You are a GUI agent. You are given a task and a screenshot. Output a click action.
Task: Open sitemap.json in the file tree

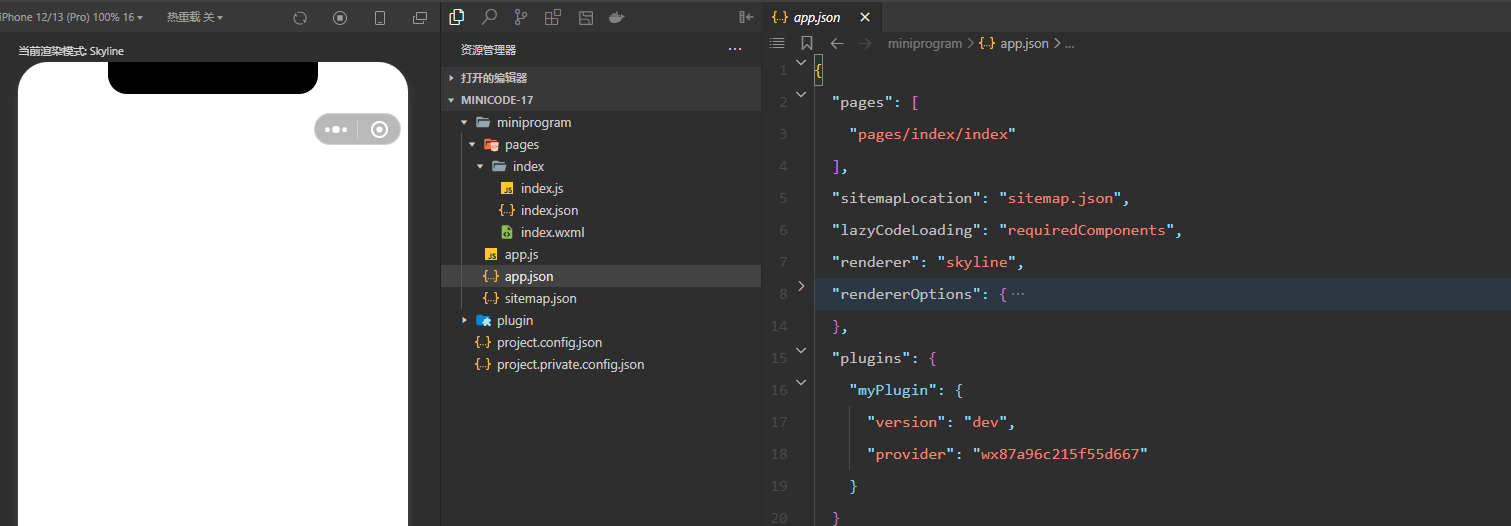(x=601, y=298)
